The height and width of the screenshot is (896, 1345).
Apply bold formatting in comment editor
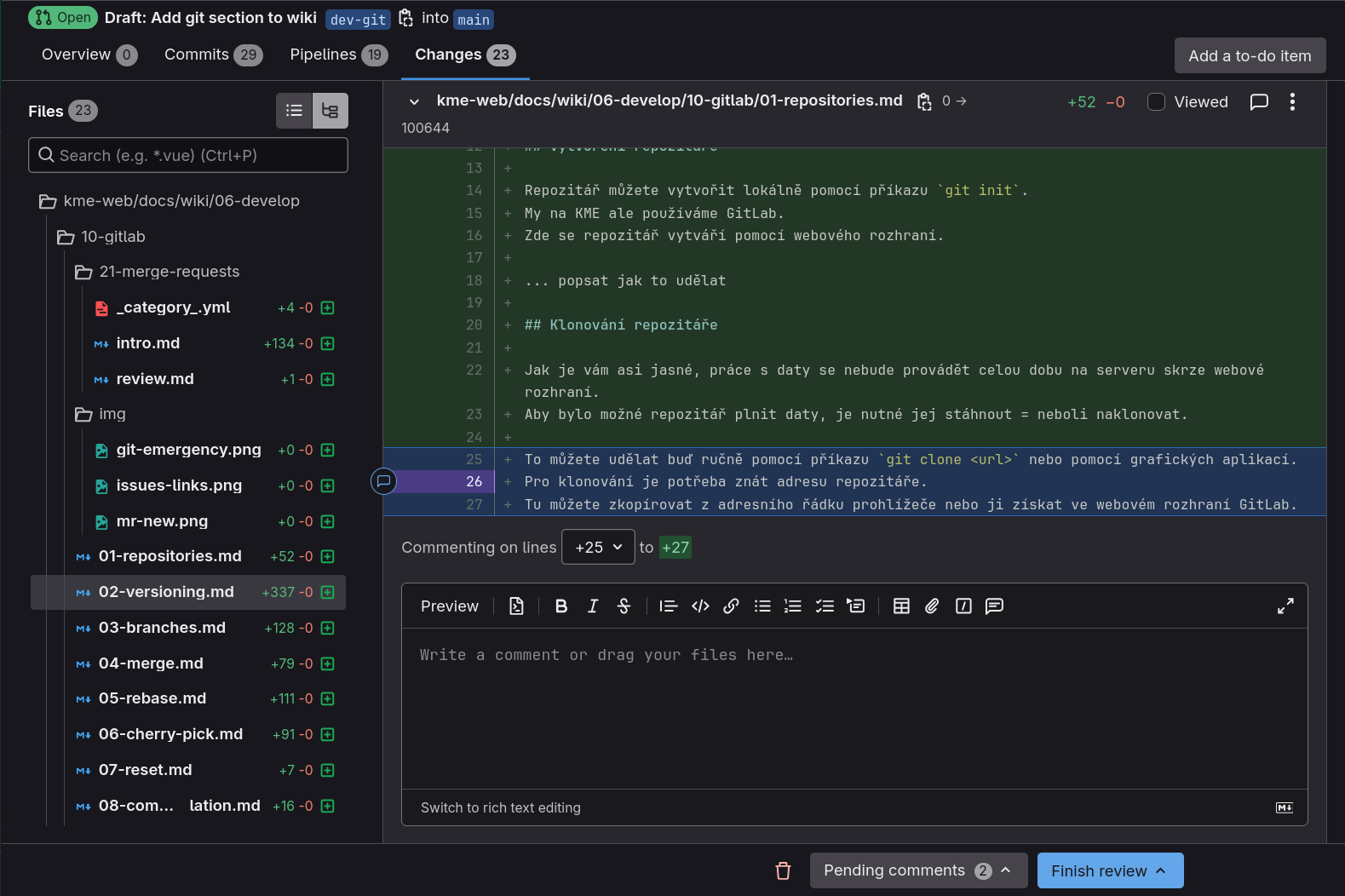point(560,606)
